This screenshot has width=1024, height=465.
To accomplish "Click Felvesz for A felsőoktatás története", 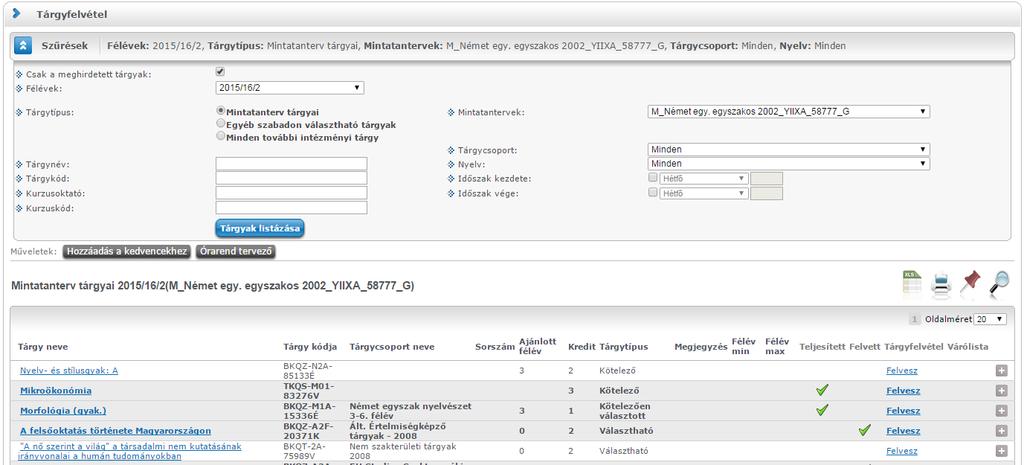I will click(x=903, y=431).
